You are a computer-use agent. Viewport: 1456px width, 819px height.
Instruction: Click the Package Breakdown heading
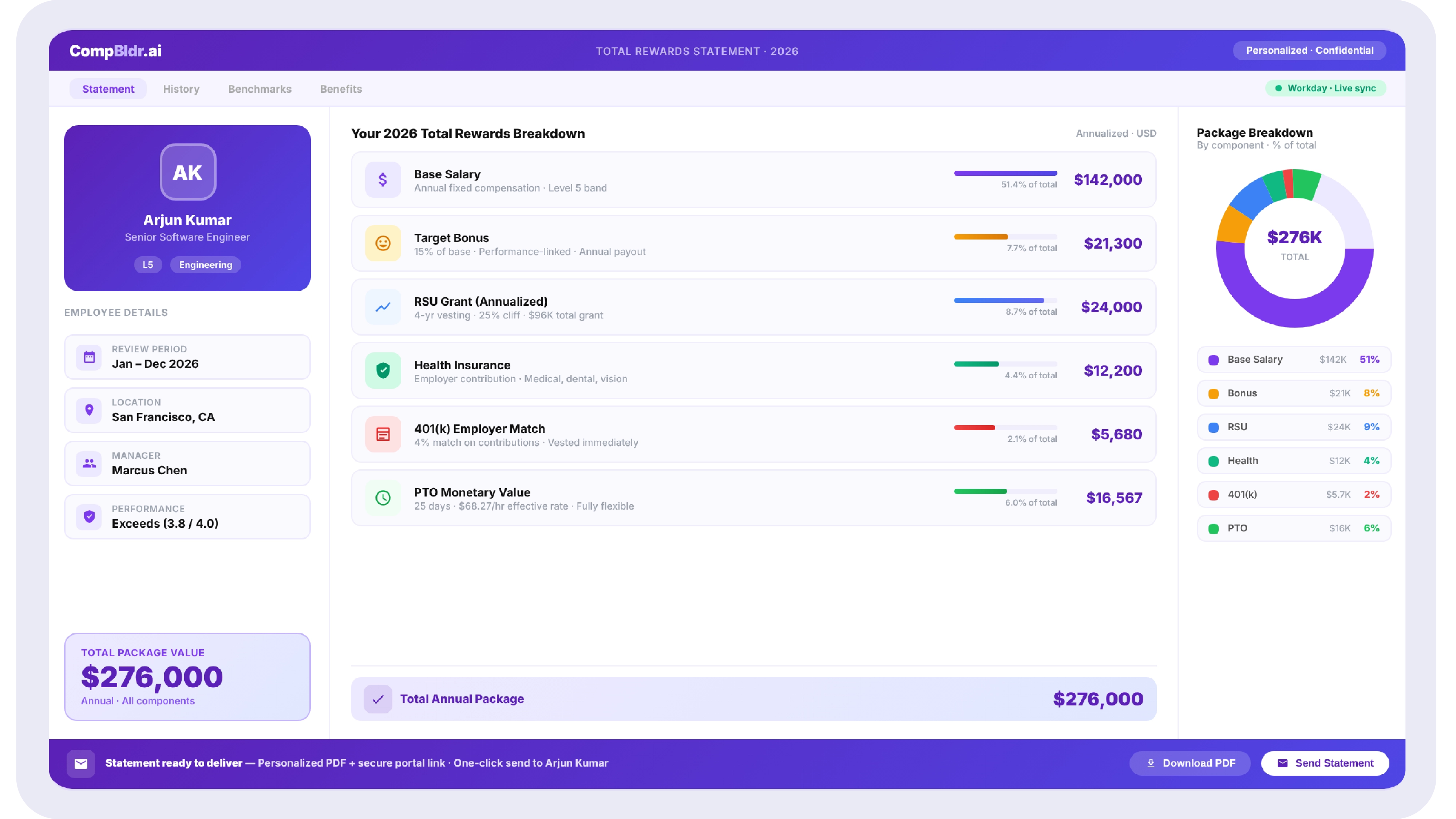(1254, 133)
